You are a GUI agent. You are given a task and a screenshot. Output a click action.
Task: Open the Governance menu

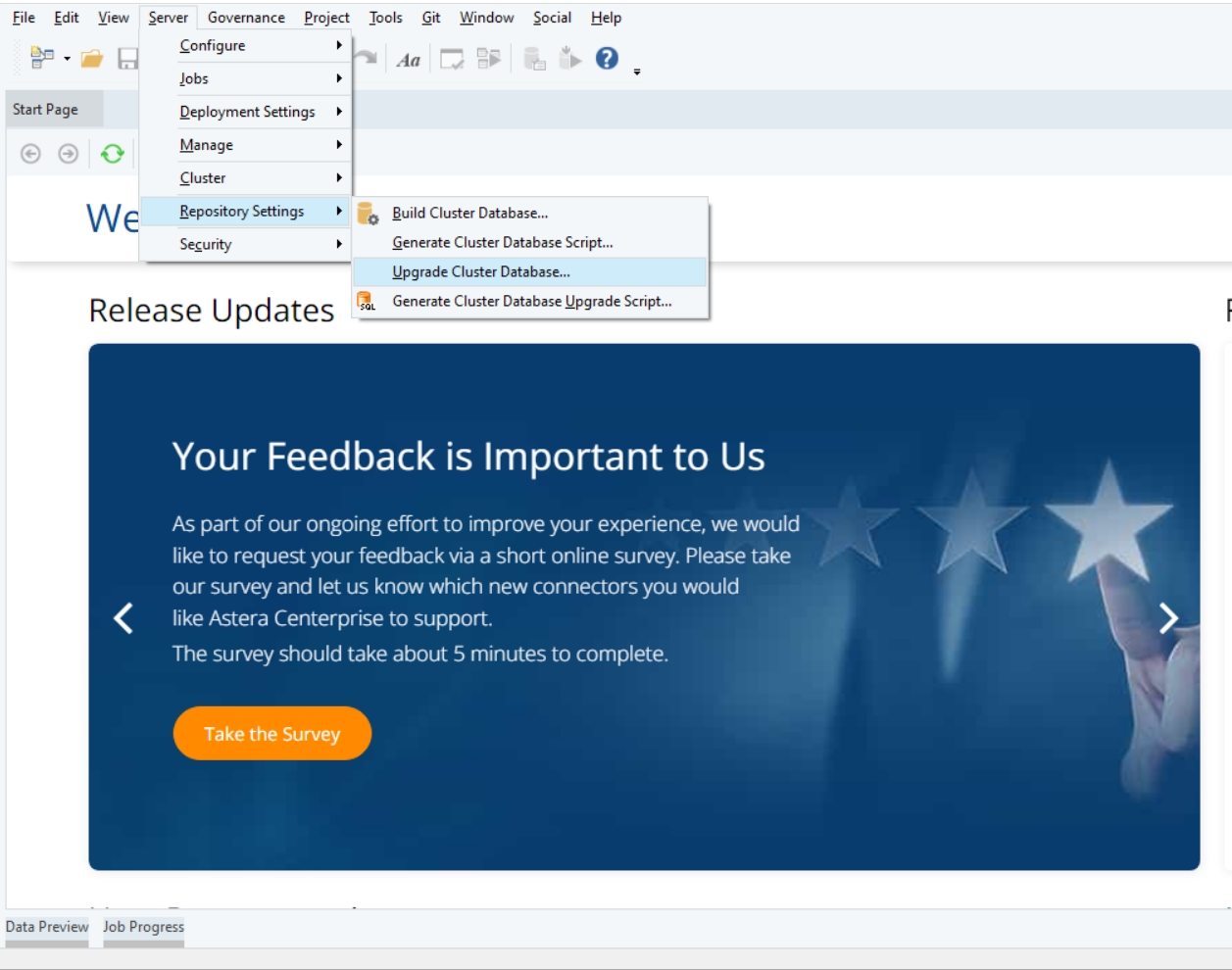(246, 18)
